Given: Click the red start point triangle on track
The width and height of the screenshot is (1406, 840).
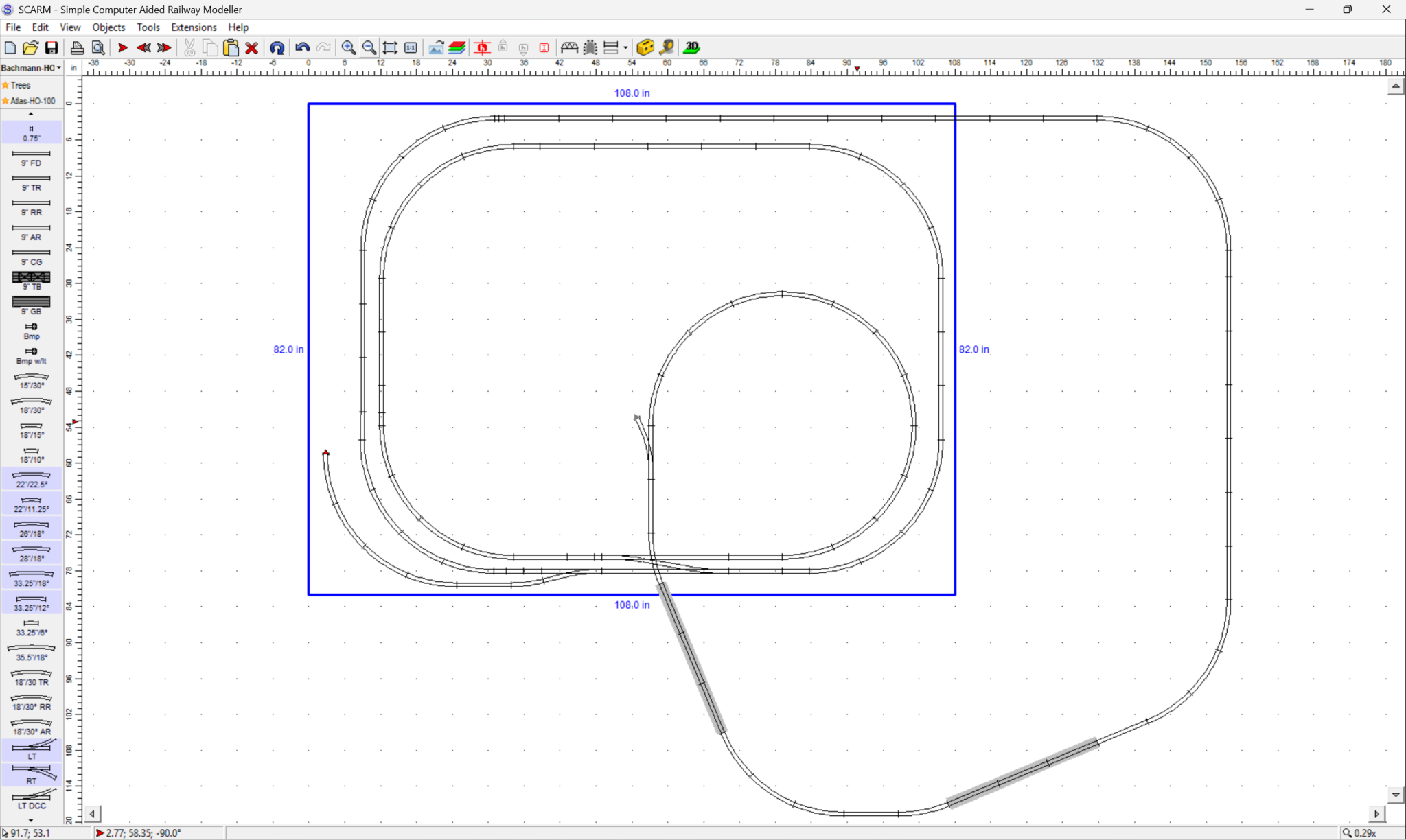Looking at the screenshot, I should 326,452.
